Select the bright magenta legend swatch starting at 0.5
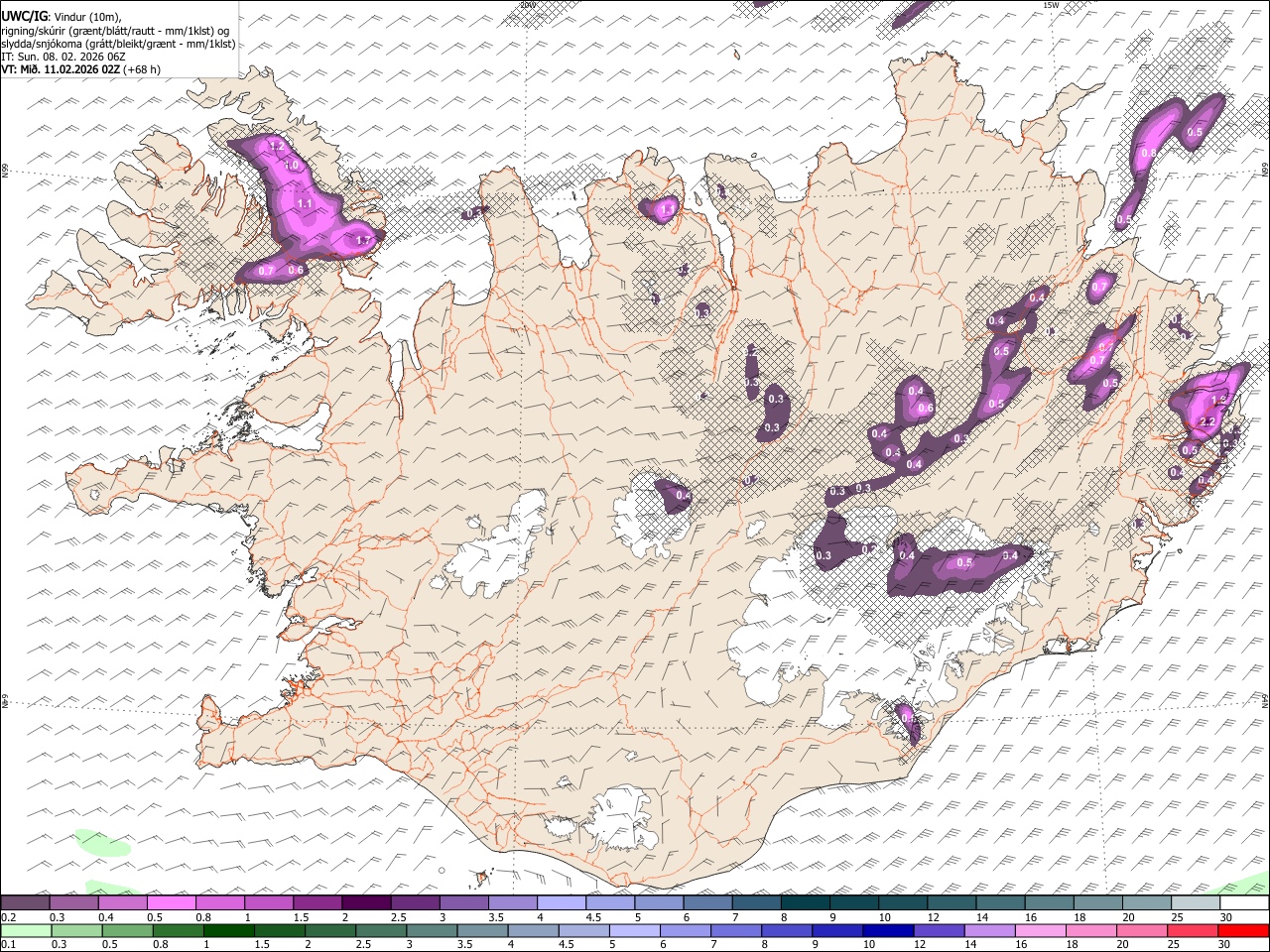Viewport: 1270px width, 952px height. (171, 903)
